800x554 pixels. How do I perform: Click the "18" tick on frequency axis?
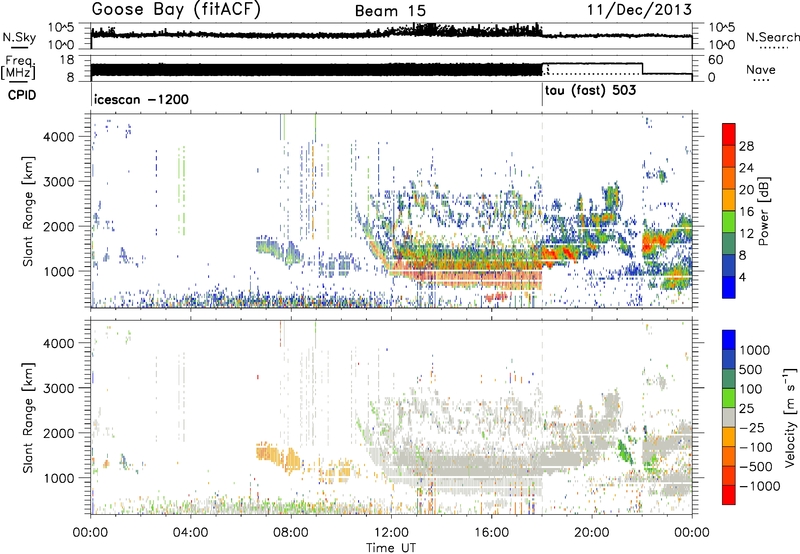pos(67,60)
